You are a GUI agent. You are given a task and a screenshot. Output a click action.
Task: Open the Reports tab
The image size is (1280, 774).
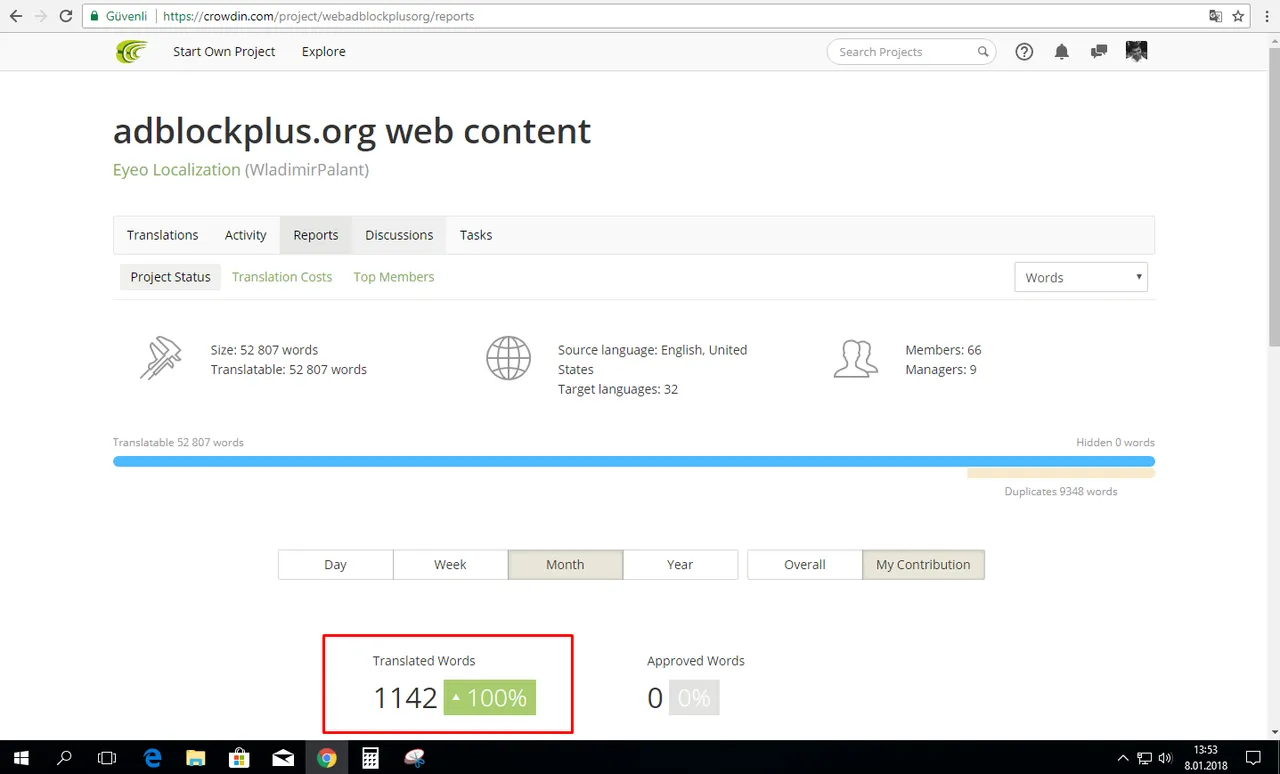316,235
